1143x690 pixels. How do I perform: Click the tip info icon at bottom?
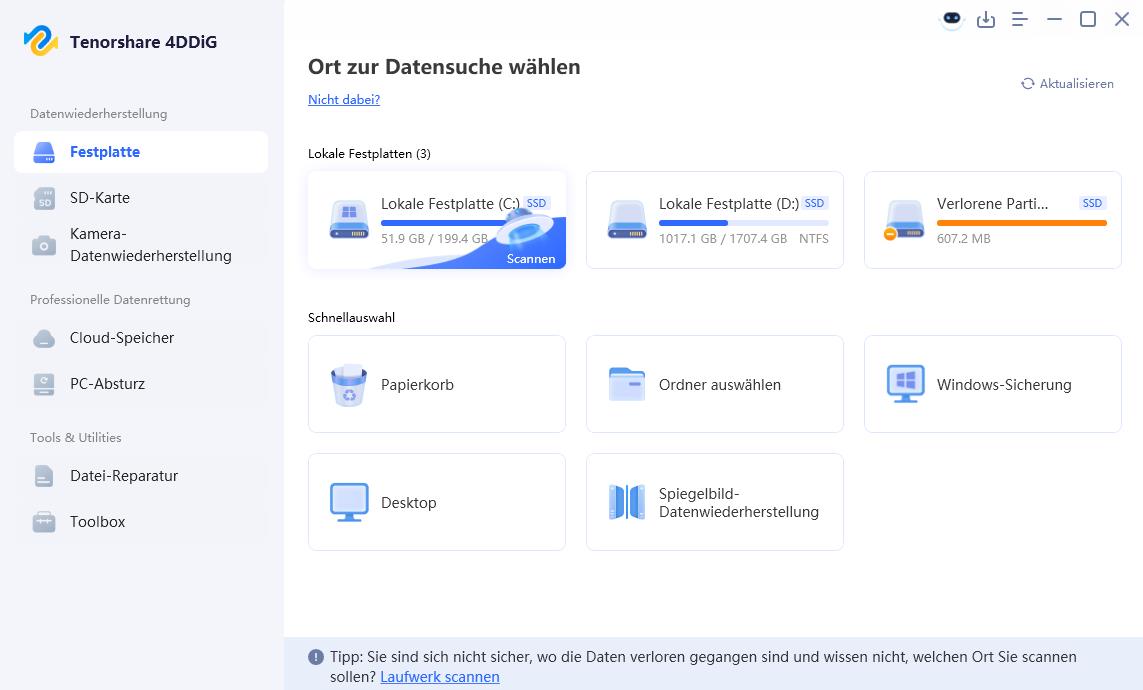coord(316,657)
